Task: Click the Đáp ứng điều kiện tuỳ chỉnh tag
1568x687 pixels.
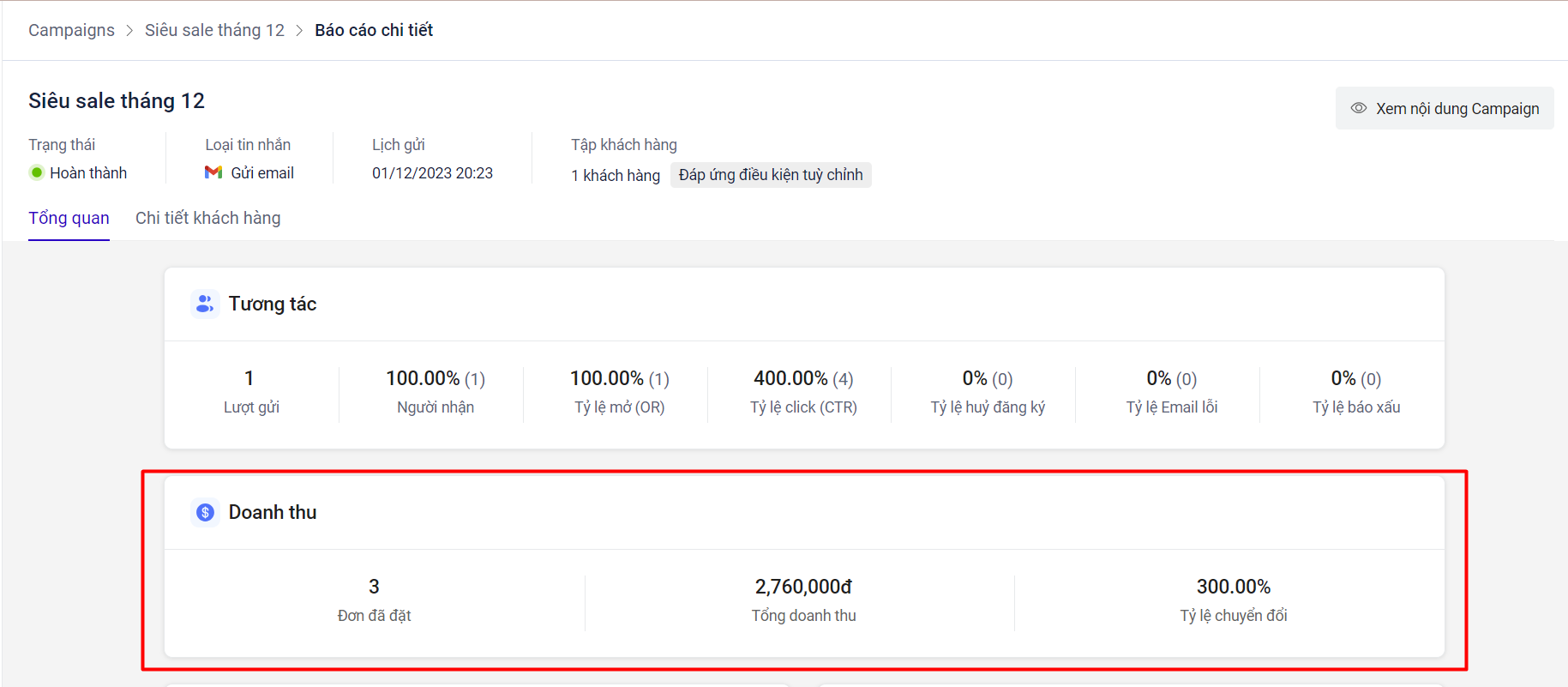Action: (x=771, y=175)
